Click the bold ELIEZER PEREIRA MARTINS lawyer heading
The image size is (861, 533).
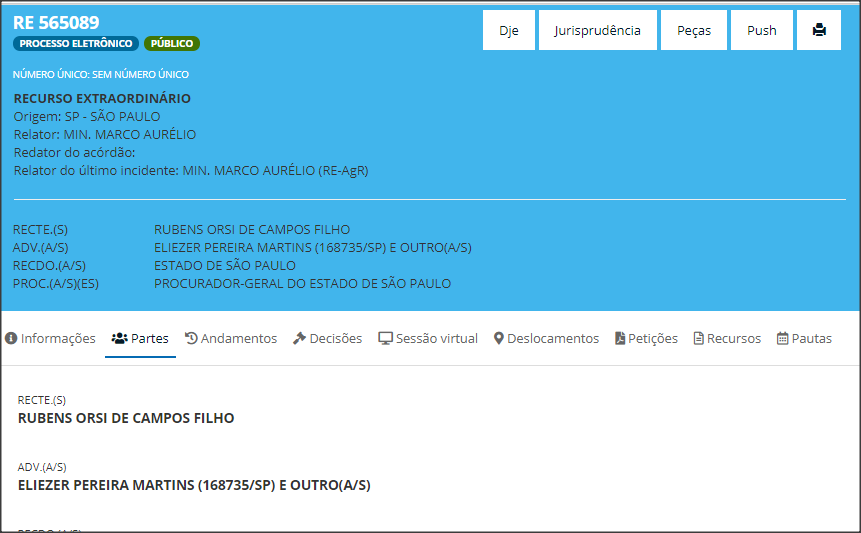194,485
